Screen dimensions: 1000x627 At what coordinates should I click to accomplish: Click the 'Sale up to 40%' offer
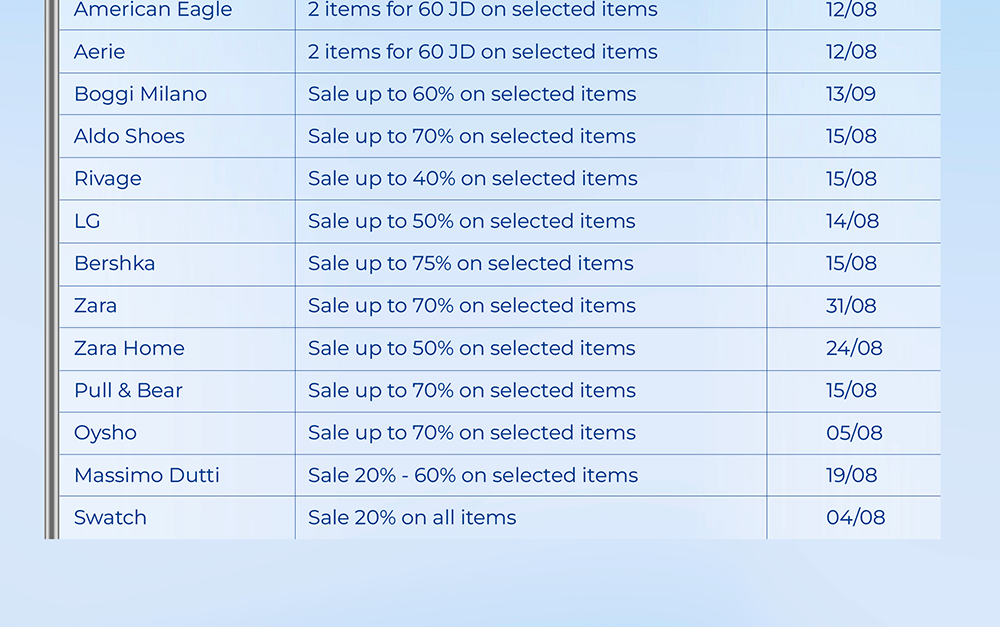coord(473,179)
